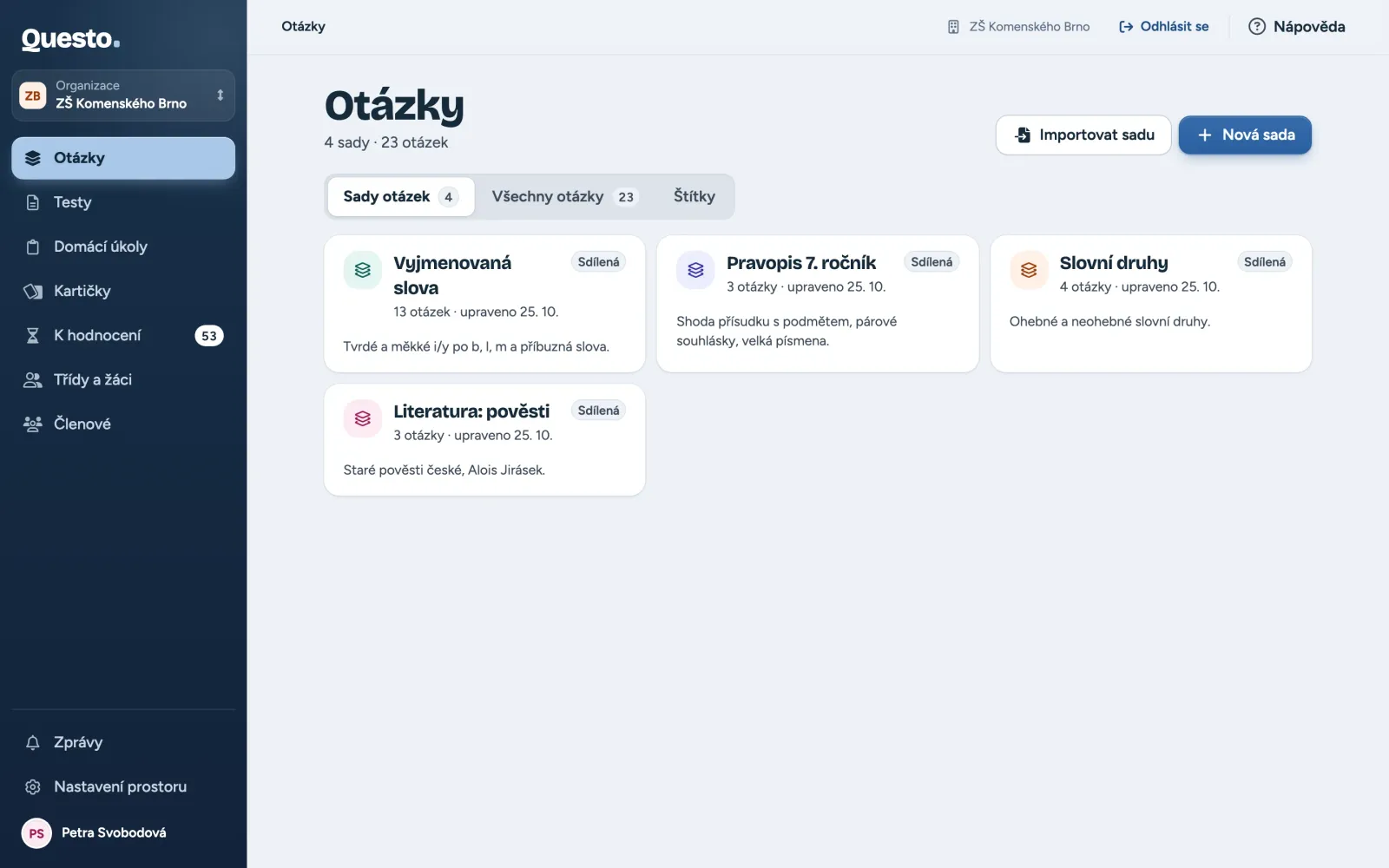Click the Nápověda question mark icon

[x=1256, y=27]
